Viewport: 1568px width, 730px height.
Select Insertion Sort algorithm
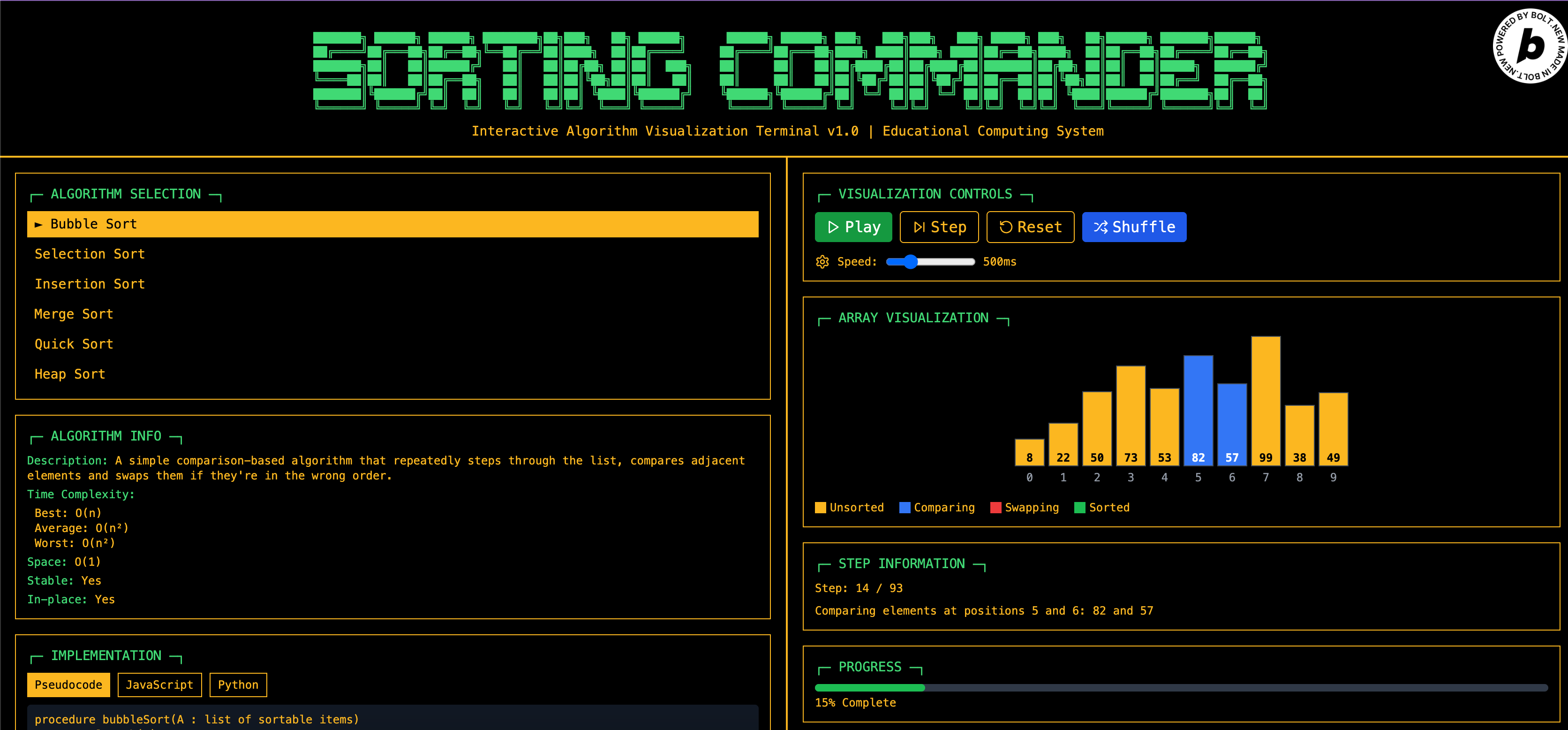pos(90,284)
